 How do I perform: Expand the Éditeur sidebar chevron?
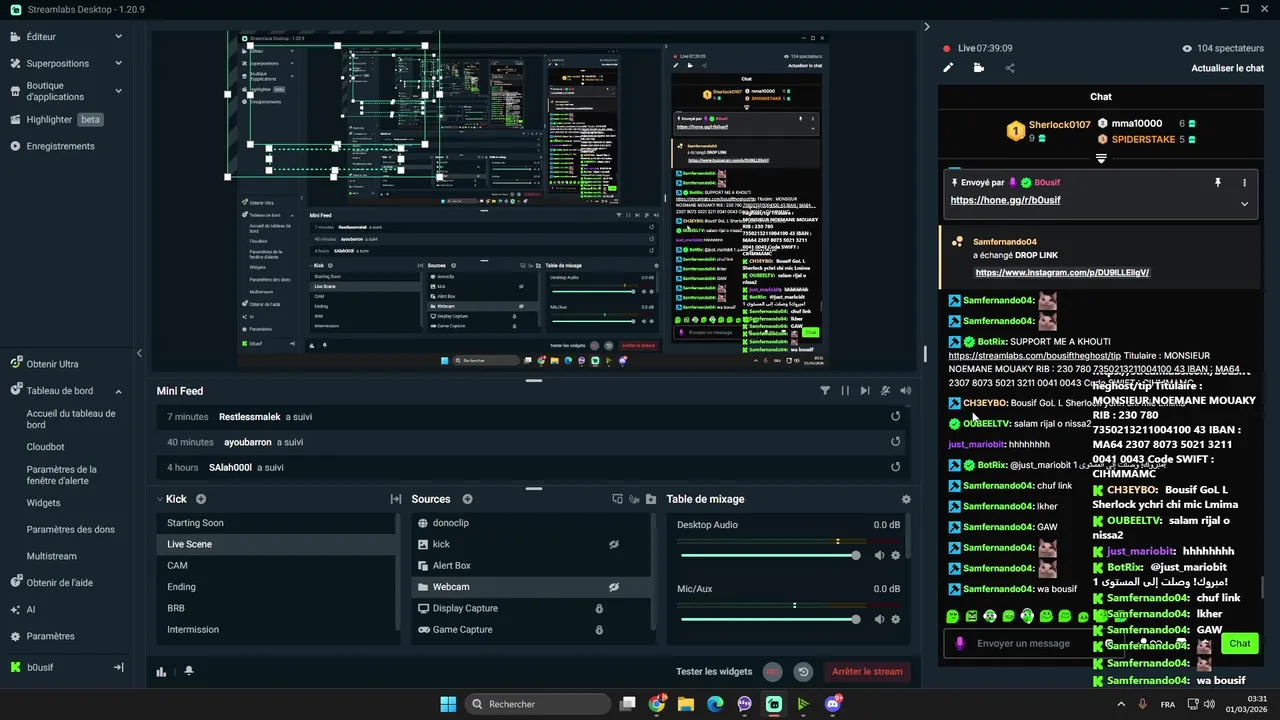pyautogui.click(x=118, y=37)
